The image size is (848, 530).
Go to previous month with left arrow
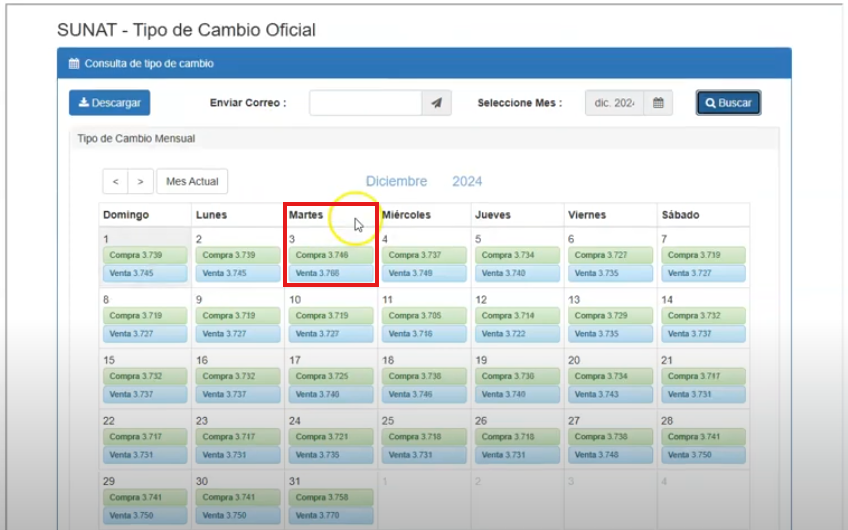click(x=116, y=182)
